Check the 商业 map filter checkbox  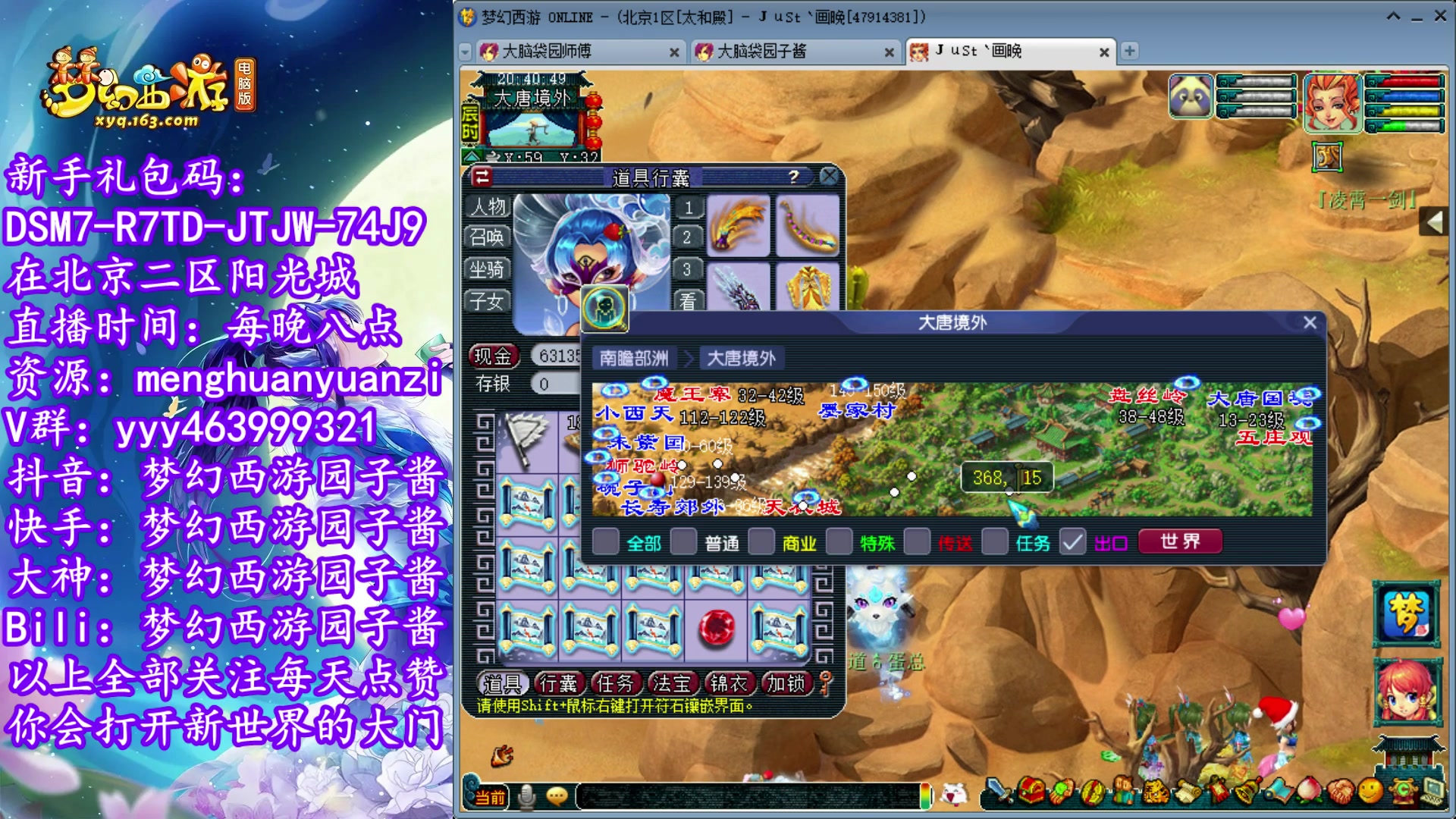(x=761, y=542)
